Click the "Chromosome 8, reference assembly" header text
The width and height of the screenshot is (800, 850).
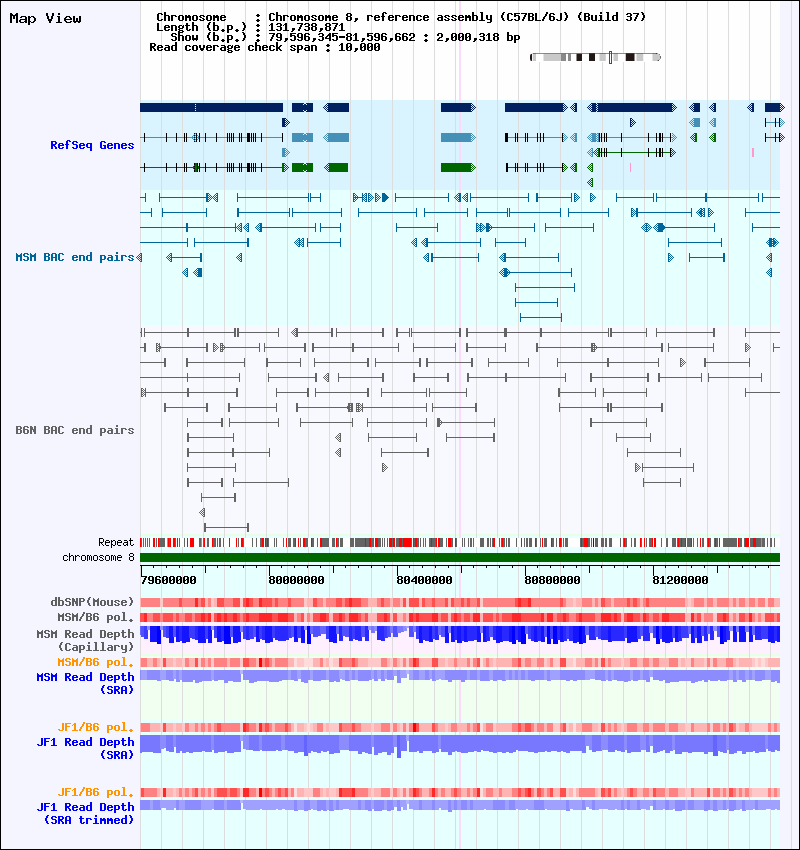(x=380, y=17)
